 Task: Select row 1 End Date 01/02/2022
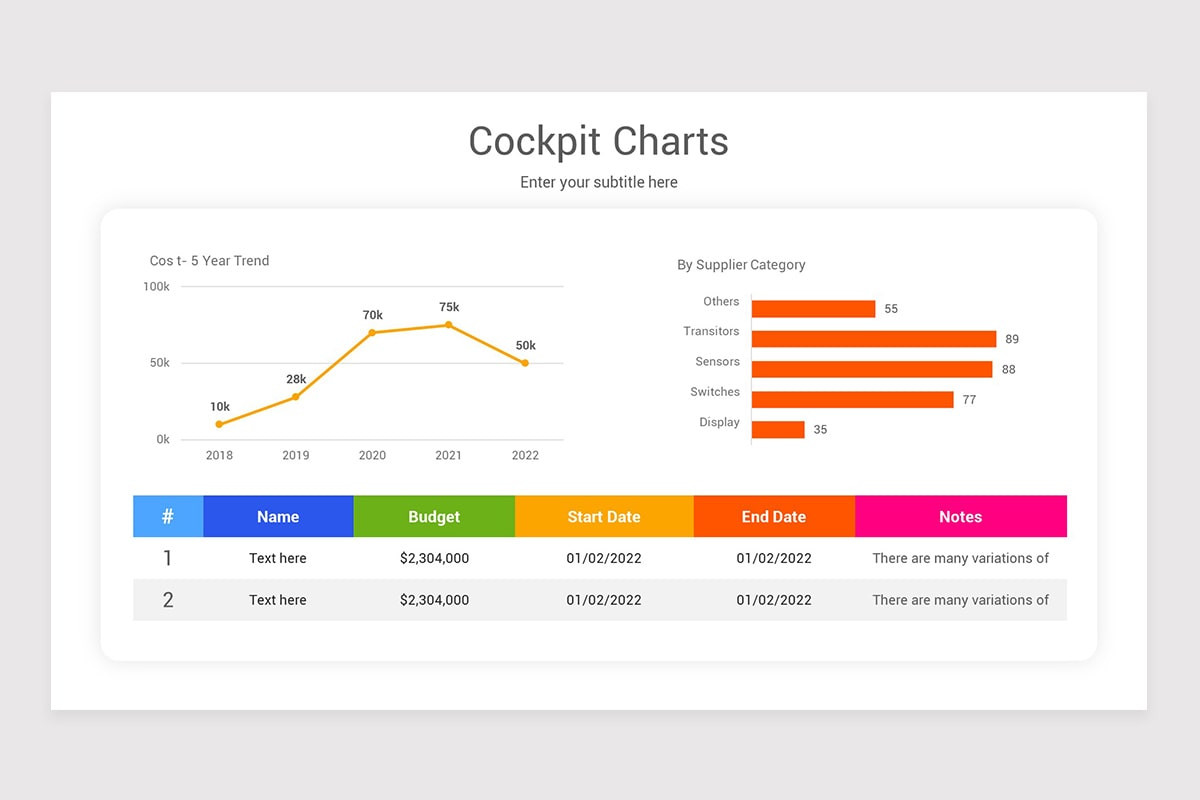[x=774, y=558]
